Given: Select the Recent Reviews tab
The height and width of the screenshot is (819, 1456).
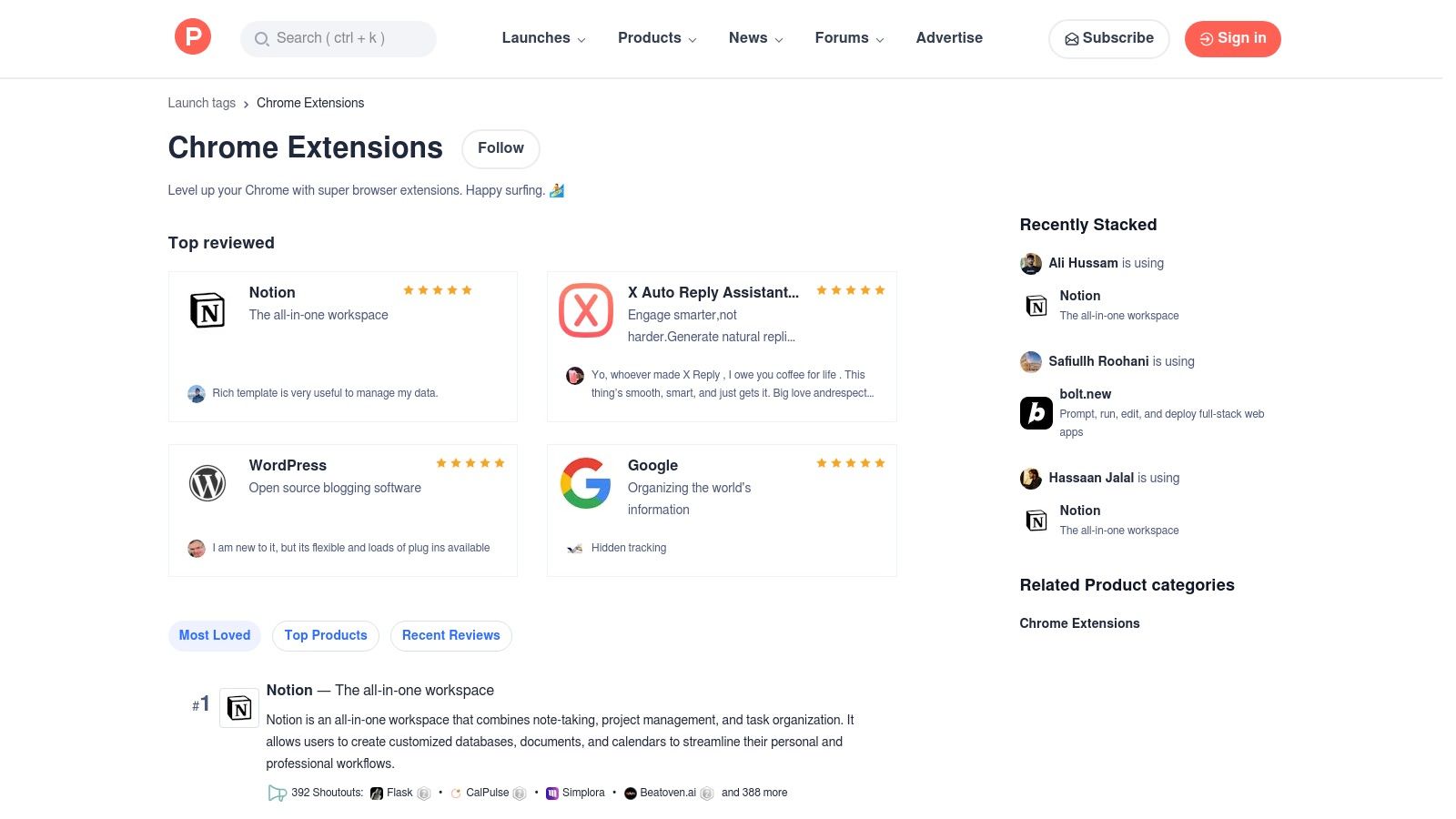Looking at the screenshot, I should [x=450, y=635].
